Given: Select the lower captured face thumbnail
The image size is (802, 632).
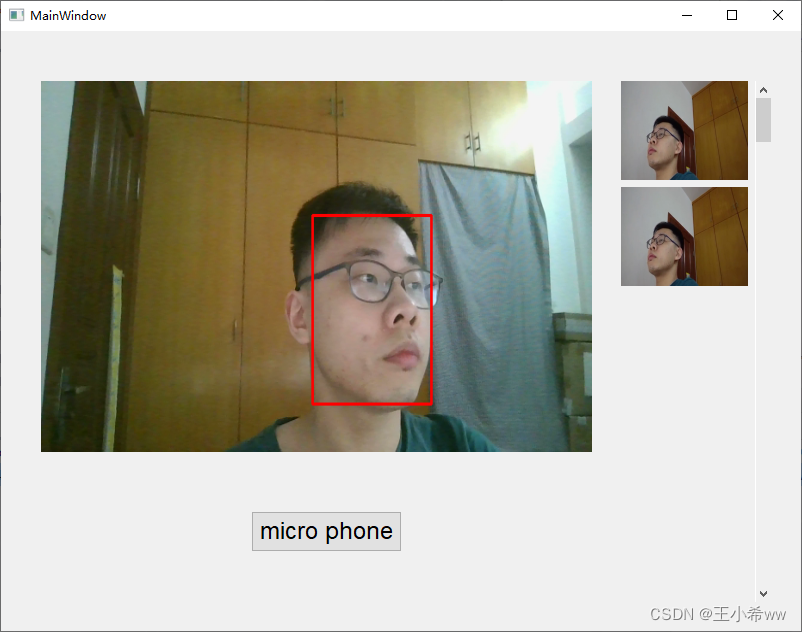Looking at the screenshot, I should pos(684,236).
